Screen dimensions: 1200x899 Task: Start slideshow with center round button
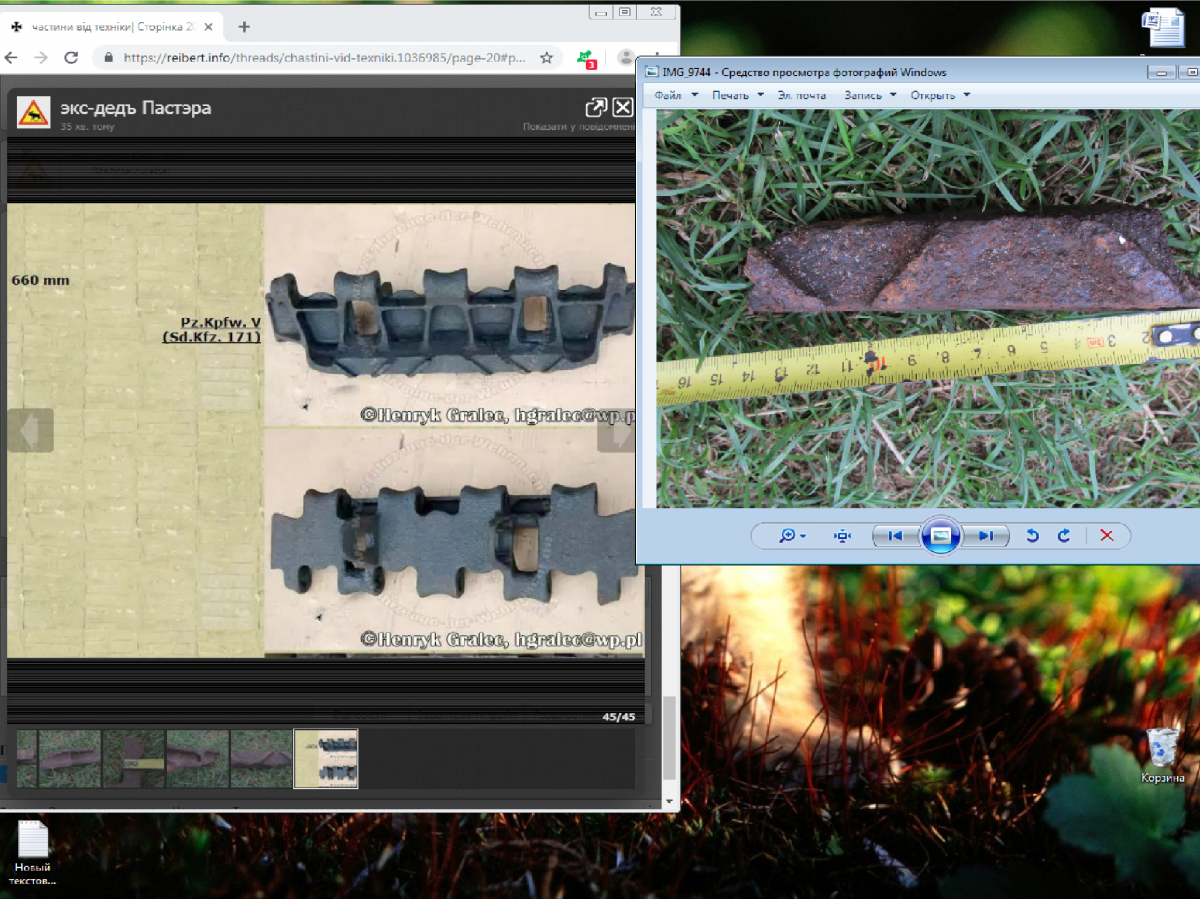click(x=940, y=536)
